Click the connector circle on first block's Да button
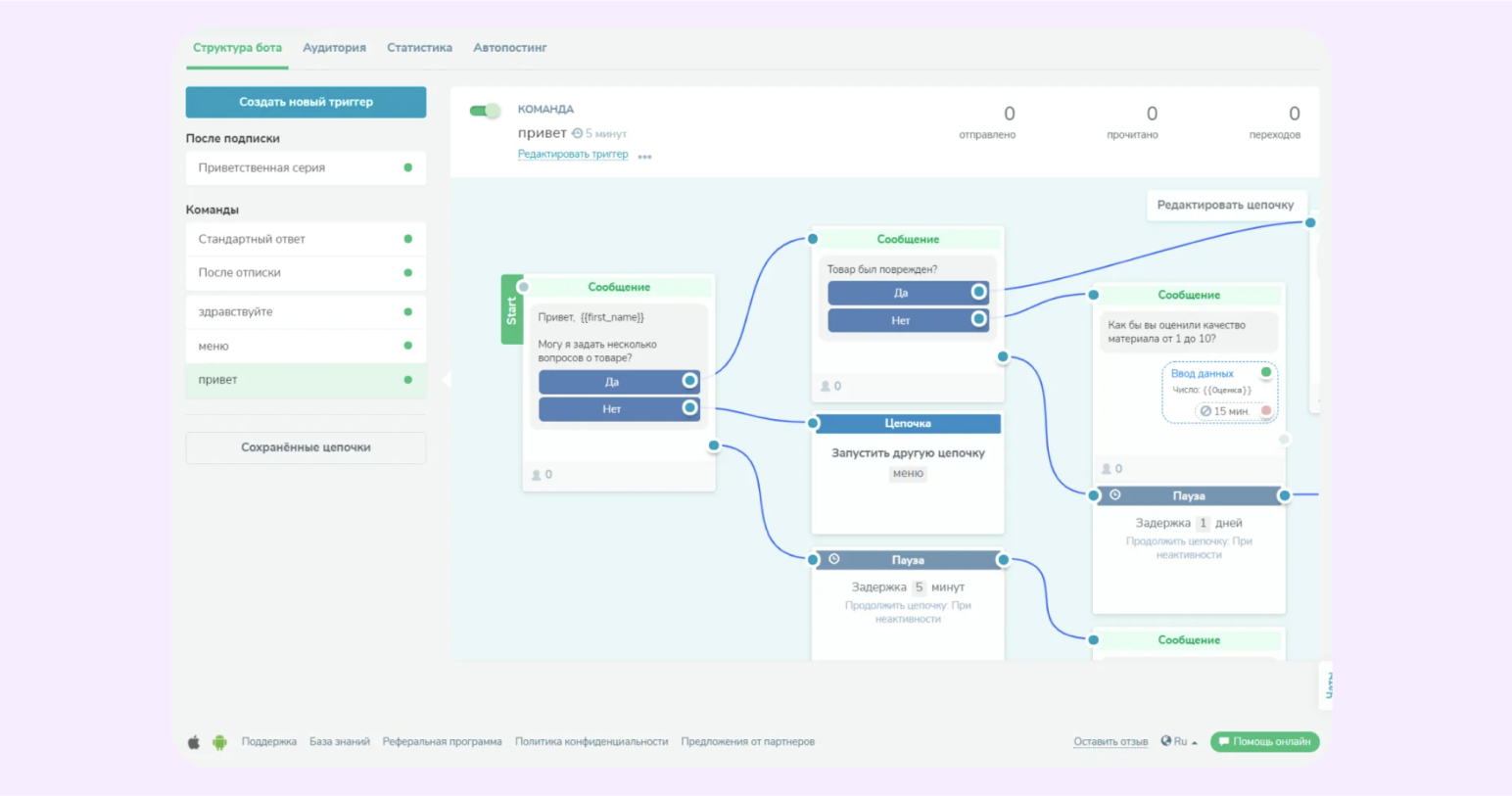This screenshot has width=1512, height=796. (689, 381)
